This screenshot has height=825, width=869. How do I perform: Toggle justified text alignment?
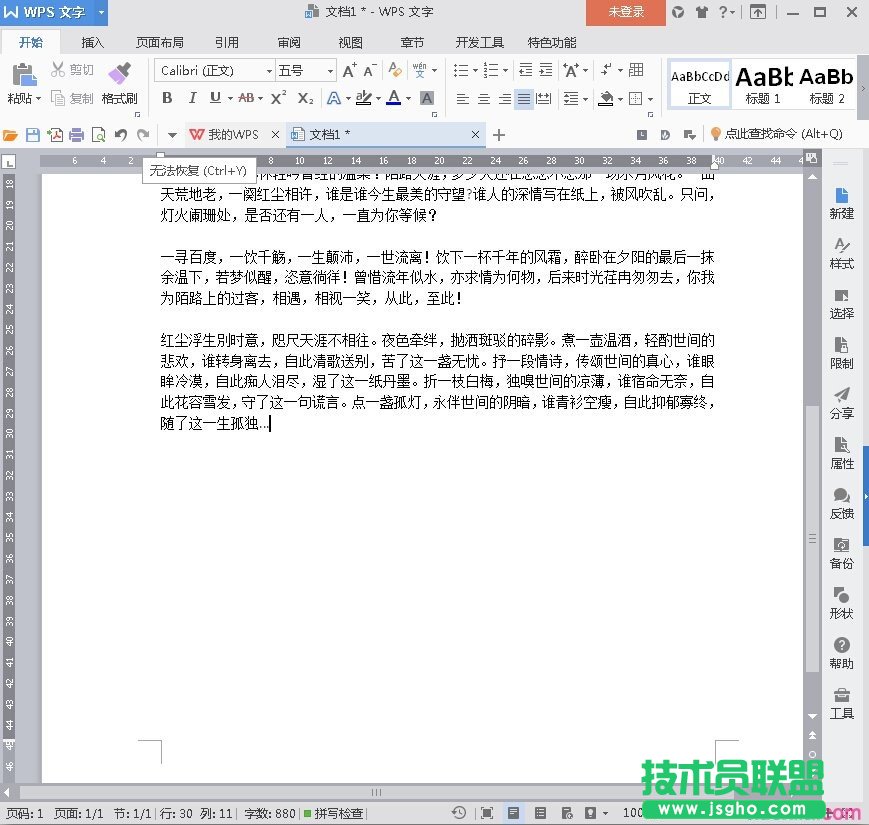pos(524,99)
